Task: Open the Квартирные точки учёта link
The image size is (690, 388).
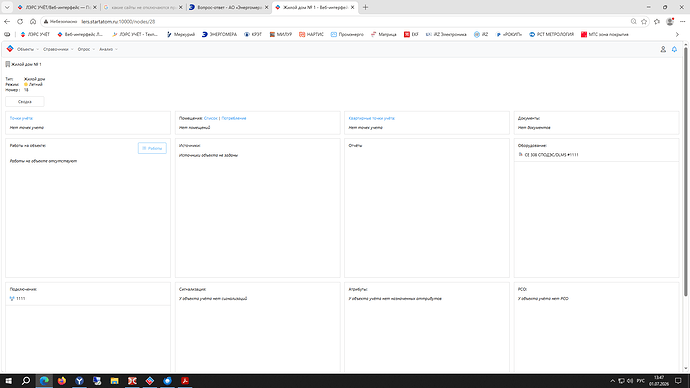Action: tap(371, 118)
